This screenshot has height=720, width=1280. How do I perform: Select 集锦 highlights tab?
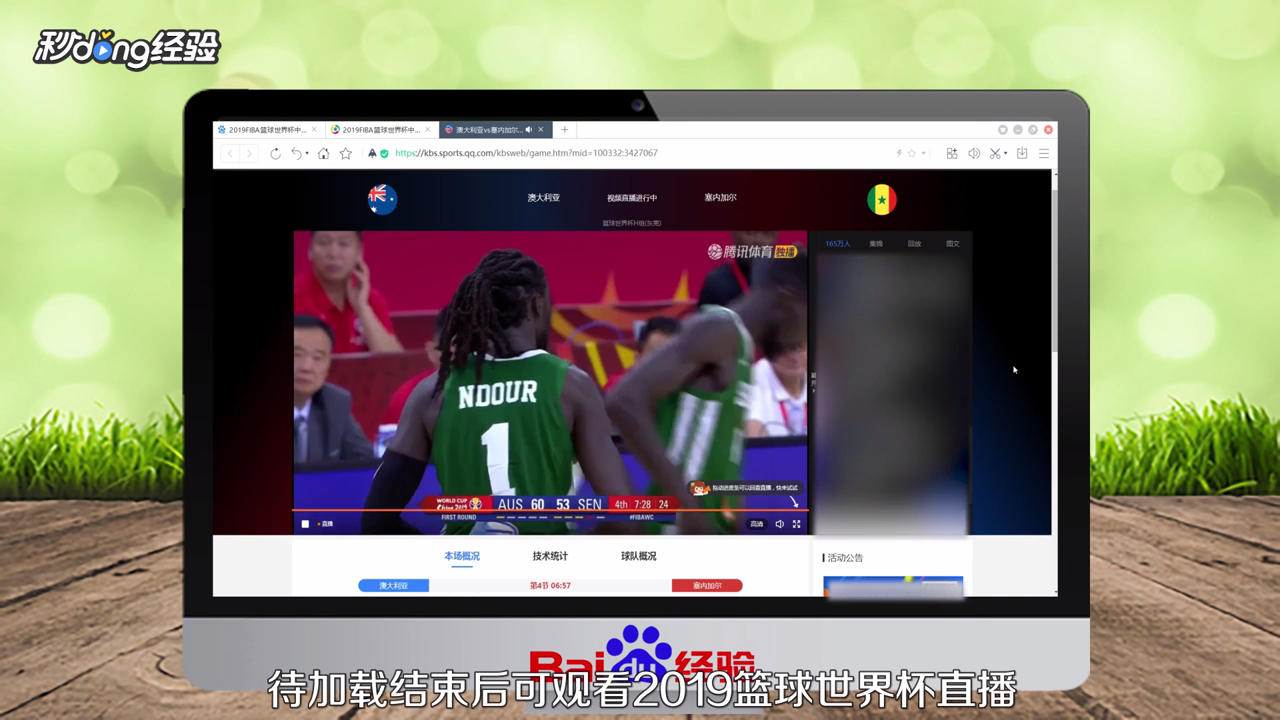tap(876, 244)
